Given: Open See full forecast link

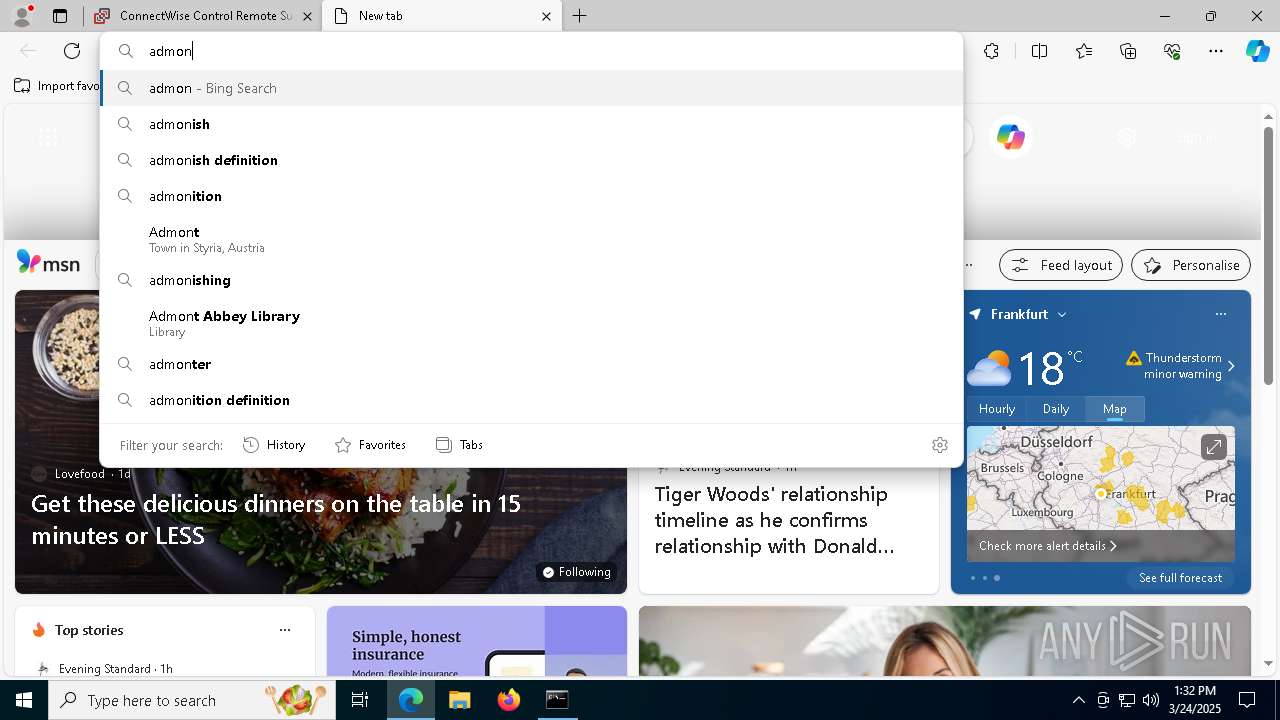Looking at the screenshot, I should coord(1180,578).
